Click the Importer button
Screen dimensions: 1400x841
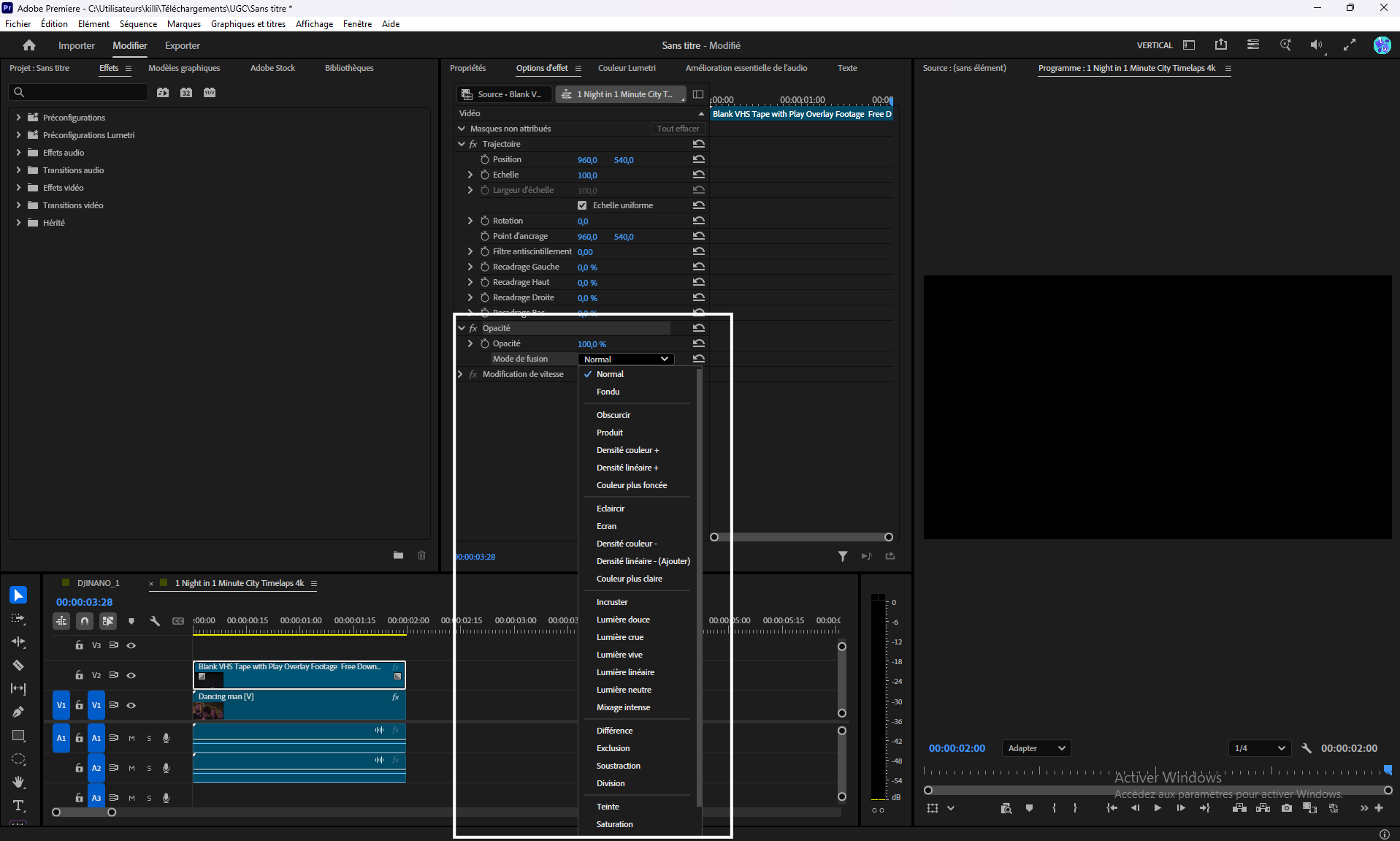tap(77, 45)
